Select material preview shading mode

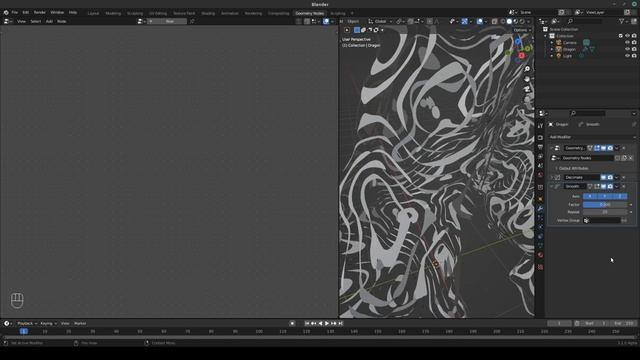[x=516, y=21]
